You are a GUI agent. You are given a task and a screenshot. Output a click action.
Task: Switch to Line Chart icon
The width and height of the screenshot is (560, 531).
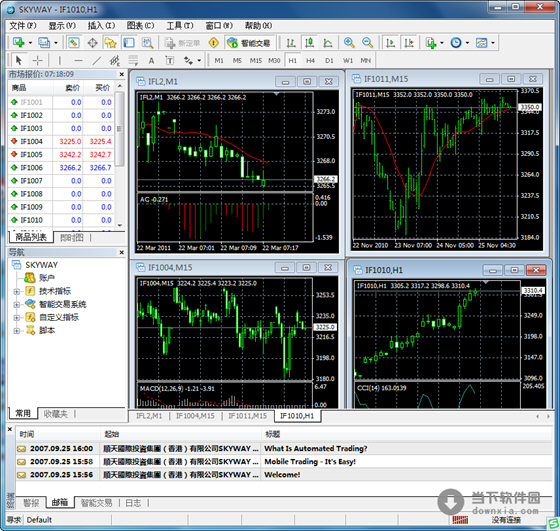pyautogui.click(x=328, y=42)
